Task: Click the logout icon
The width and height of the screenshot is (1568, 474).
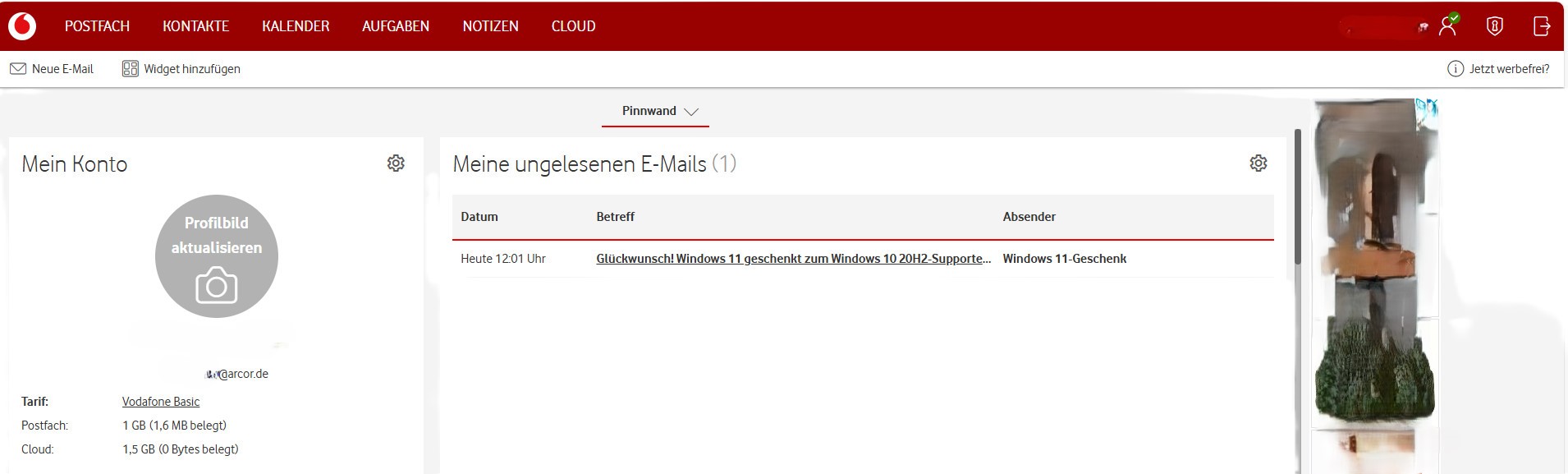Action: point(1542,26)
